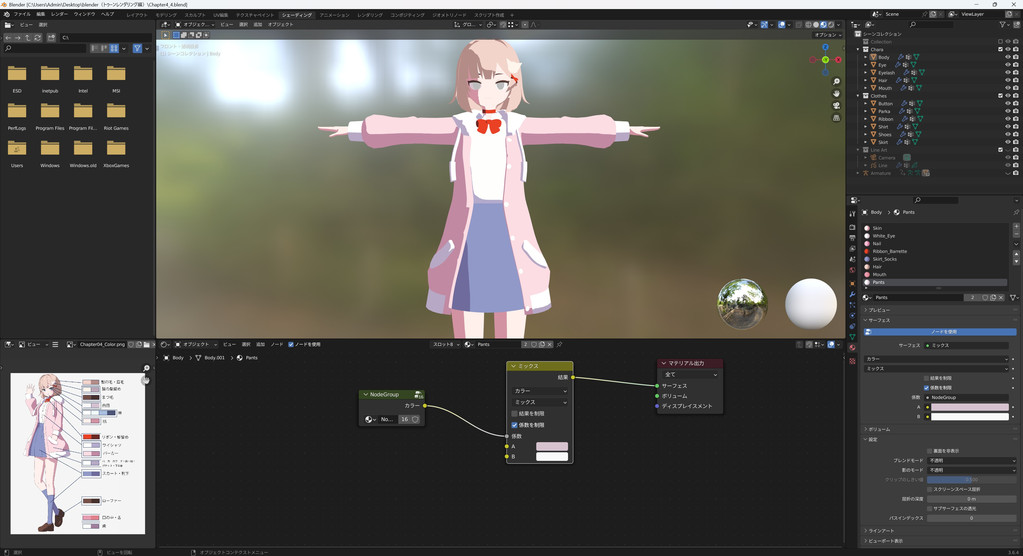
Task: Click the zoom magnifier icon in 3D viewport
Action: point(836,82)
